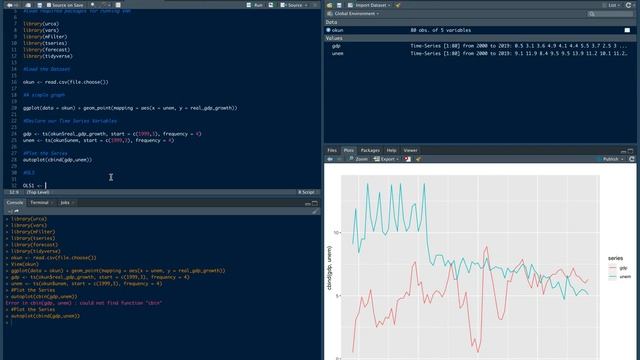640x360 pixels.
Task: Open the Source options dropdown arrow
Action: click(306, 5)
